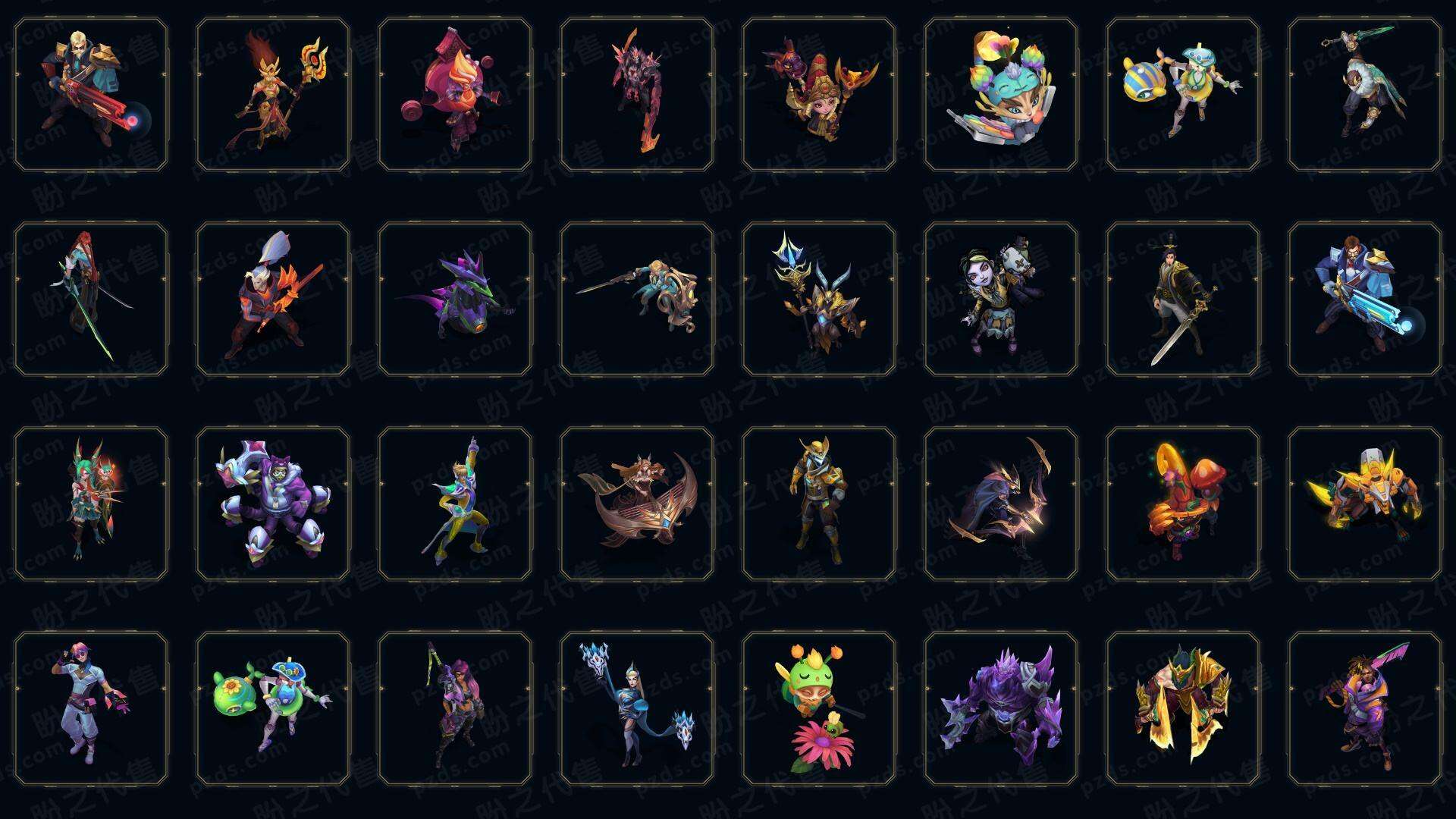Choose the orange mushroom creature skin
This screenshot has width=1456, height=819.
pyautogui.click(x=1183, y=504)
